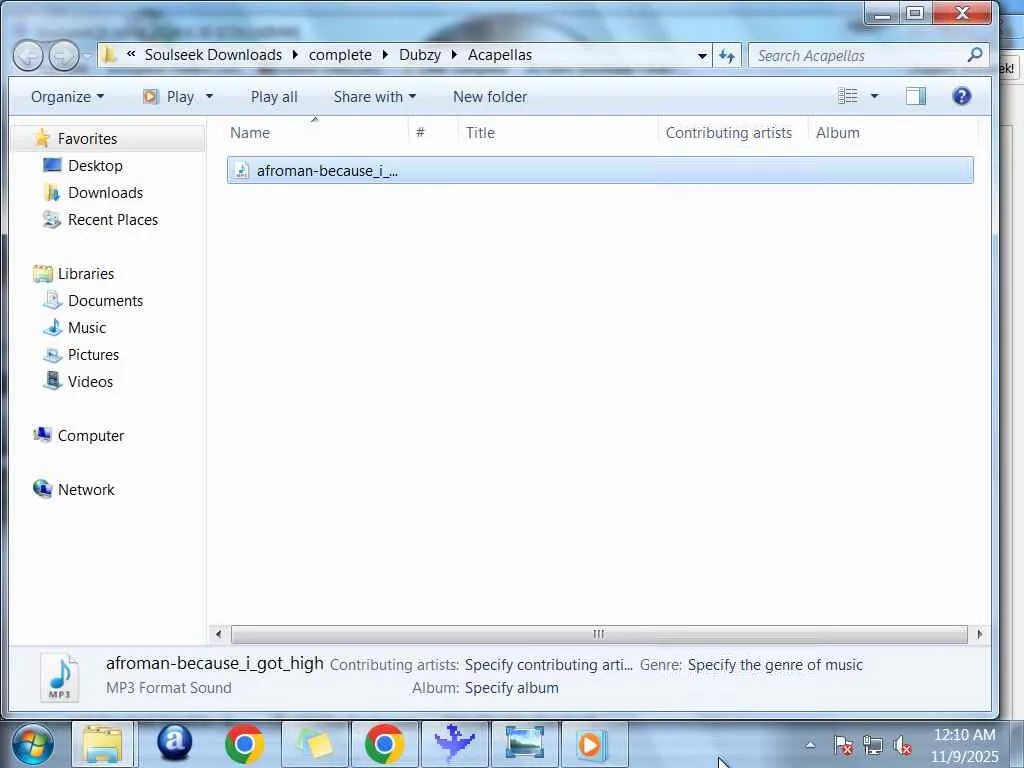Image resolution: width=1024 pixels, height=768 pixels.
Task: Expand the arrow after Soulseek Downloads
Action: pyautogui.click(x=295, y=55)
